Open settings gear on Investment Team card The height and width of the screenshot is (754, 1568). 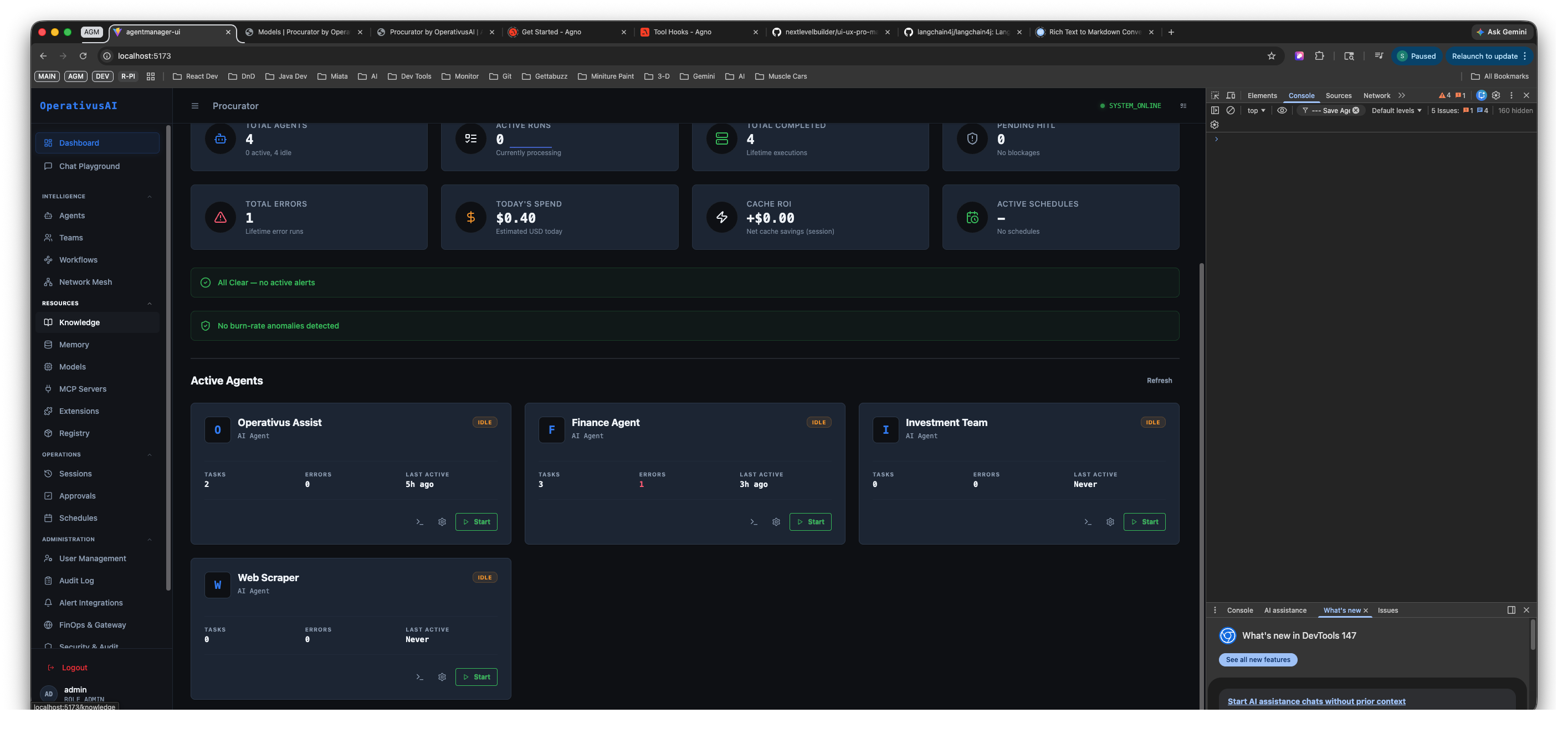tap(1110, 522)
